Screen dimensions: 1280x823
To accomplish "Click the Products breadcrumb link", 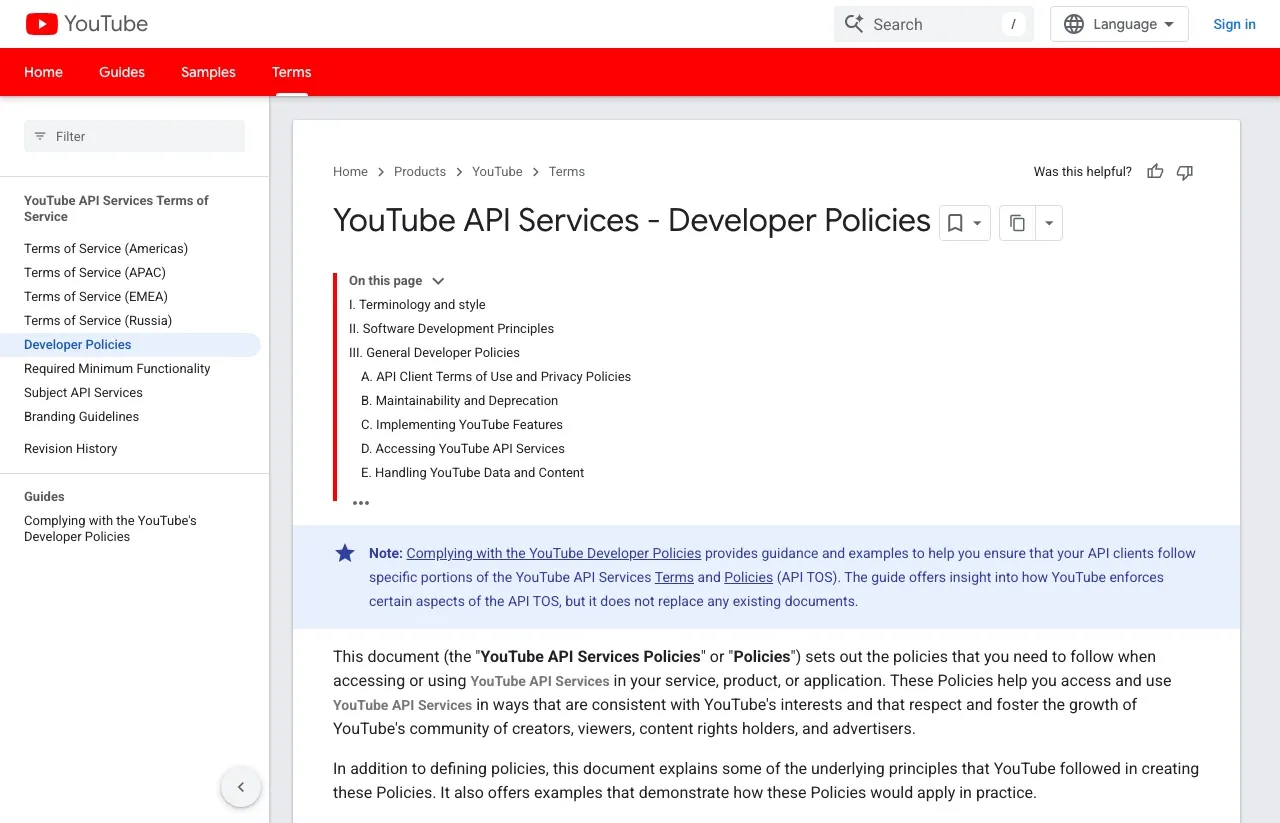I will pyautogui.click(x=420, y=172).
